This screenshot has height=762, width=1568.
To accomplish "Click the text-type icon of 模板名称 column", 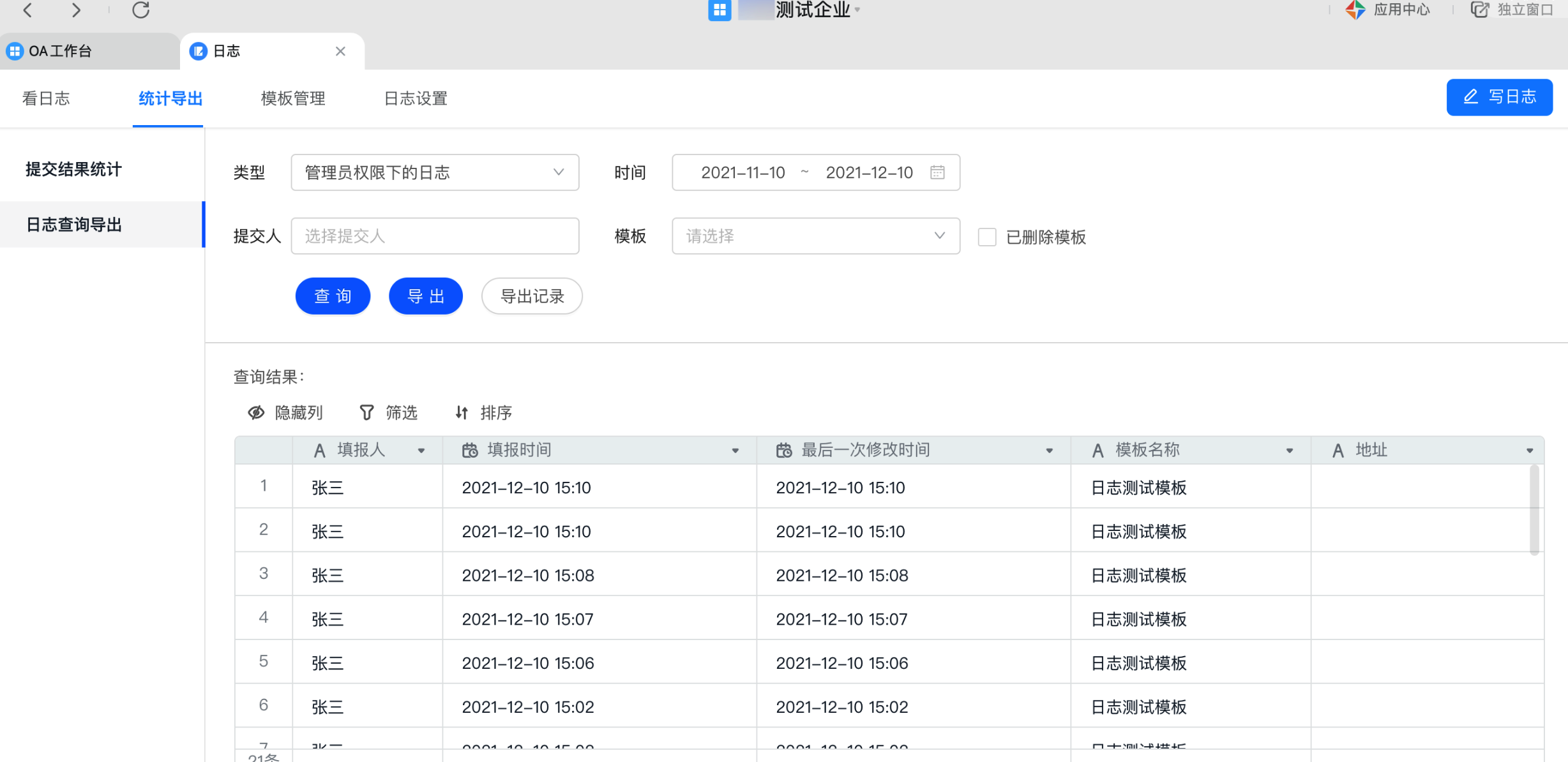I will pos(1097,451).
